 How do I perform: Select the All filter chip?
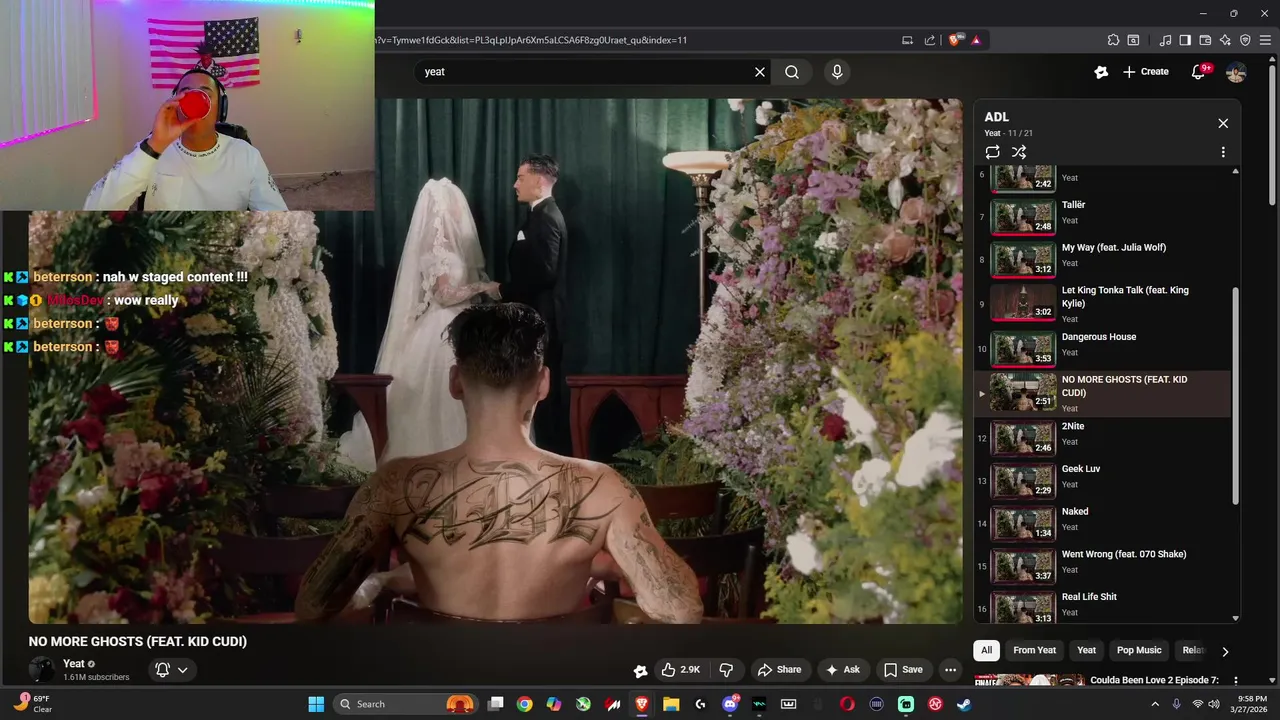986,650
